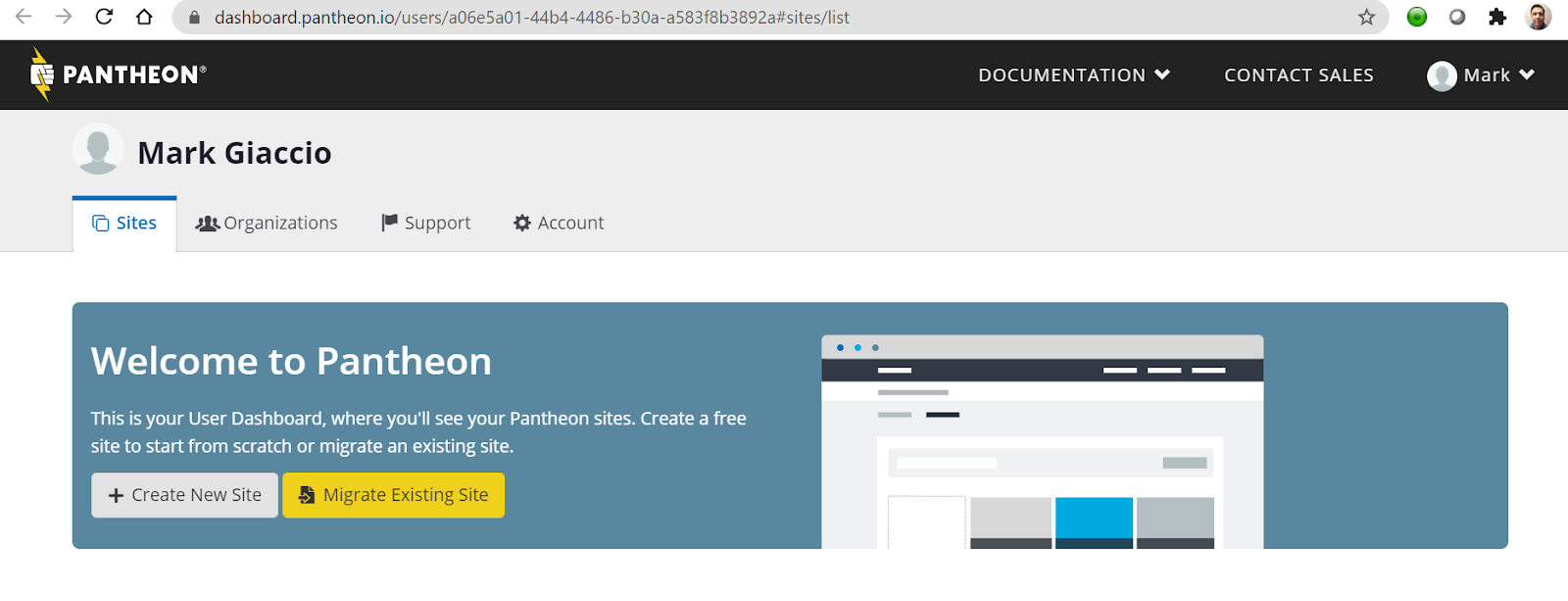Open Chrome profile avatar photo
1568x601 pixels.
[1539, 17]
